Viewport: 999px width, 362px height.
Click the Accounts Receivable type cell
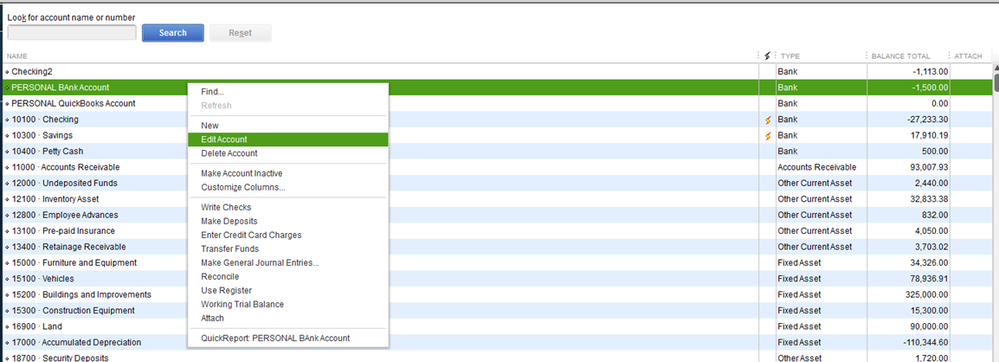[817, 167]
